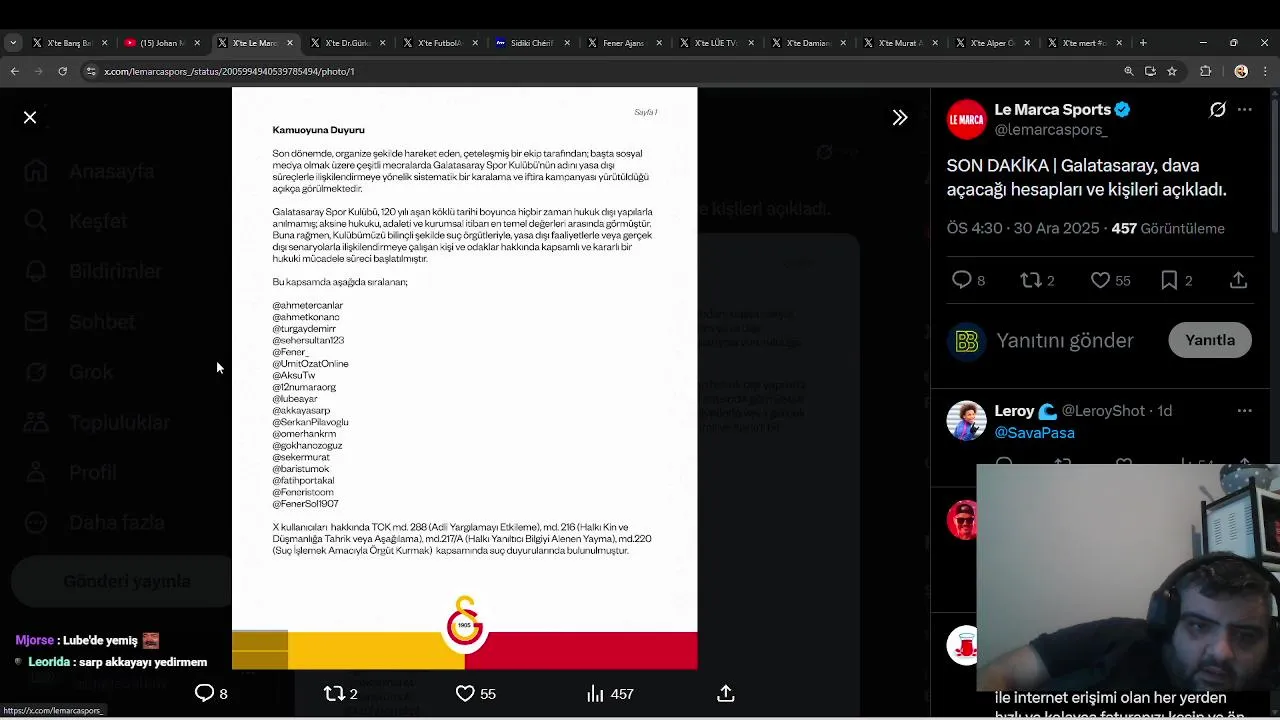Switch to the X'te Alper tab
This screenshot has width=1280, height=720.
tap(992, 43)
